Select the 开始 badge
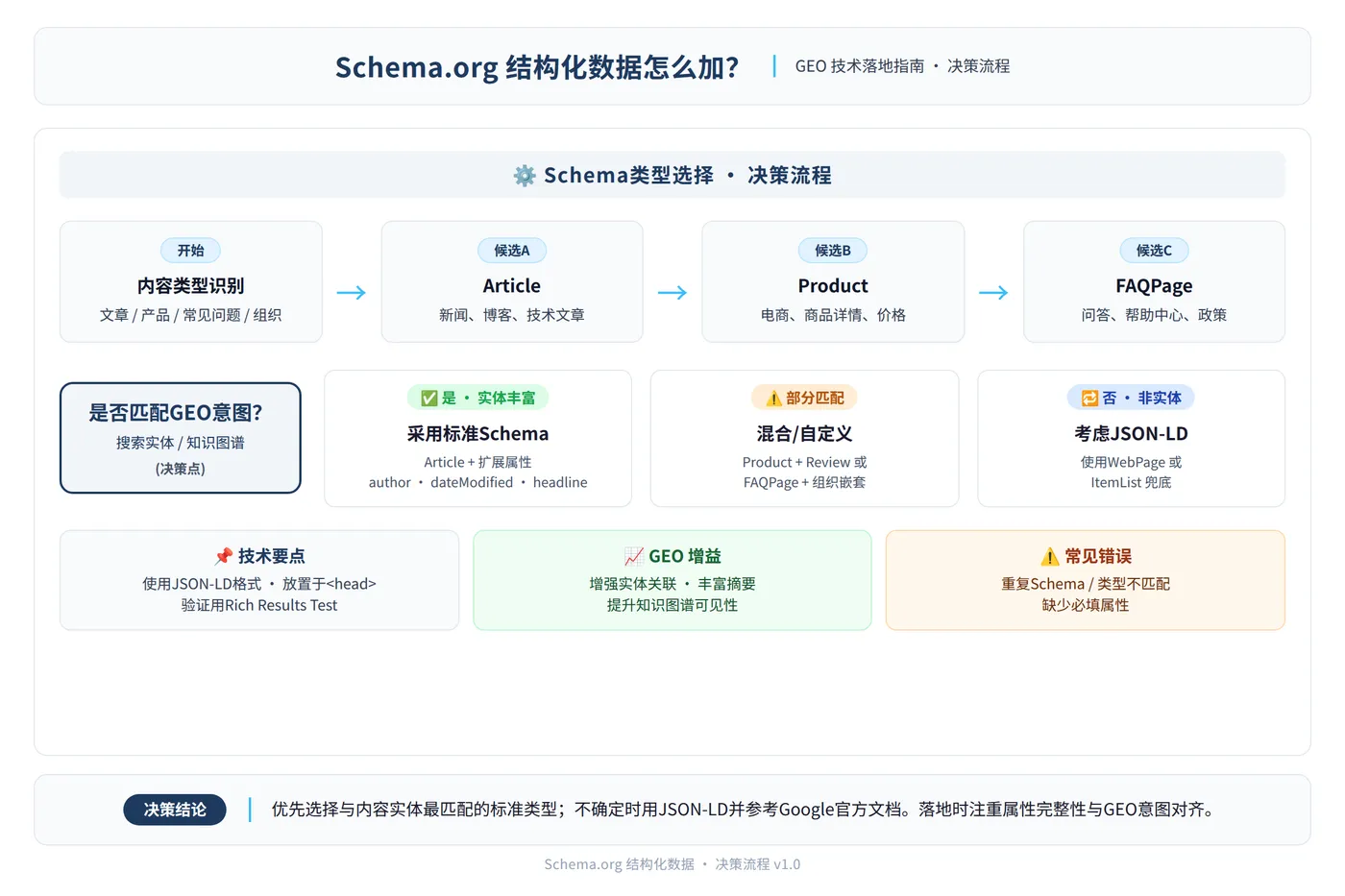This screenshot has width=1345, height=896. [x=191, y=251]
